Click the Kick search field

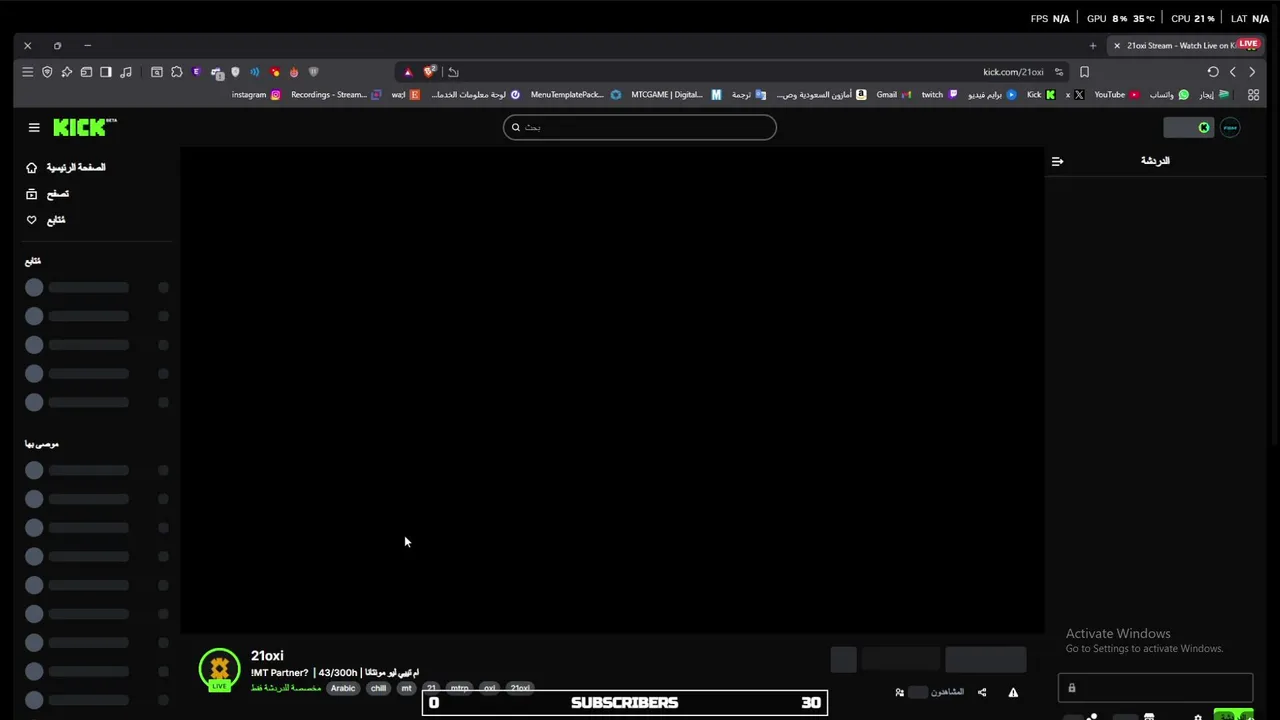640,127
